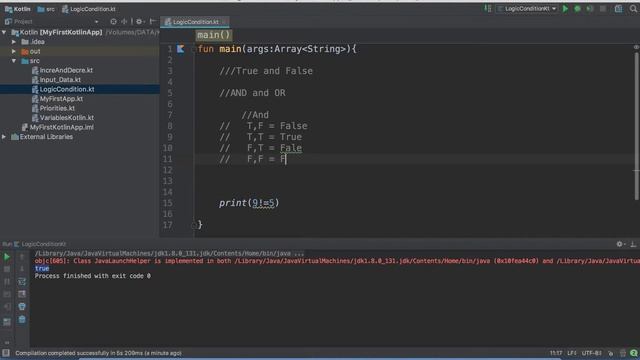This screenshot has height=360, width=640.
Task: Click the Exit icon in Run panel
Action: click(7, 307)
